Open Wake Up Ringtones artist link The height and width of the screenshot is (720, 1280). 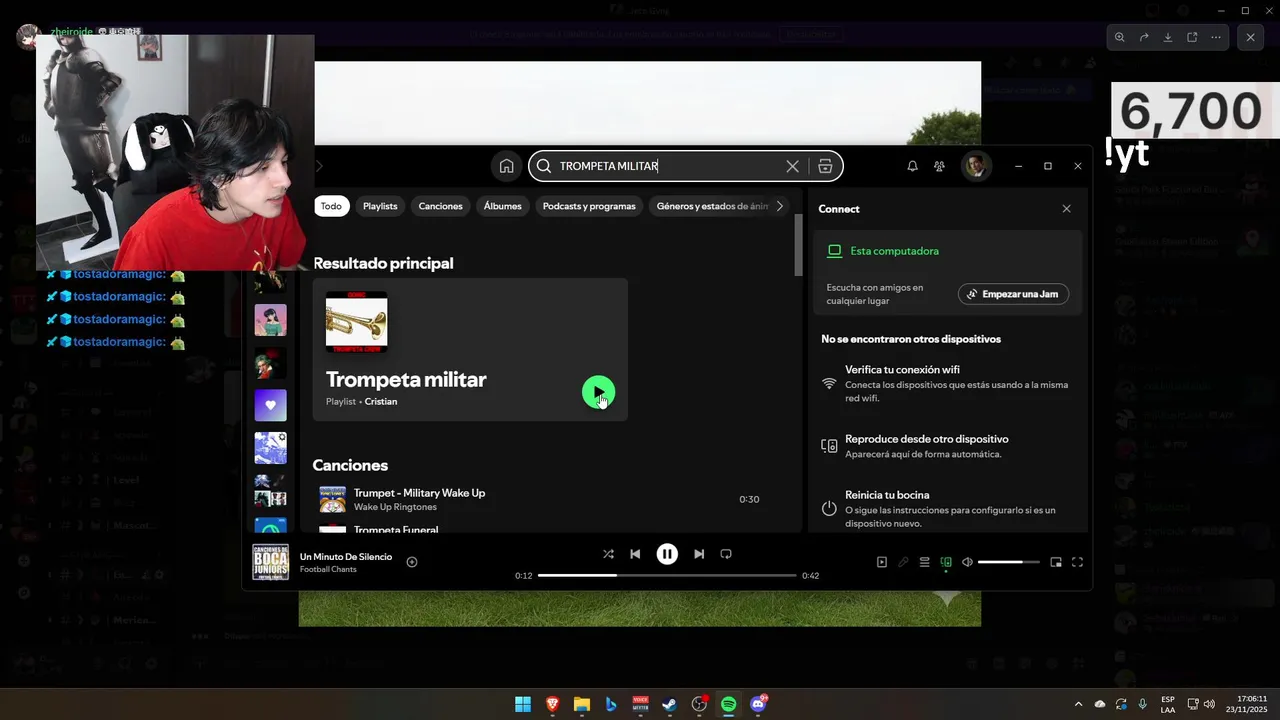[395, 507]
